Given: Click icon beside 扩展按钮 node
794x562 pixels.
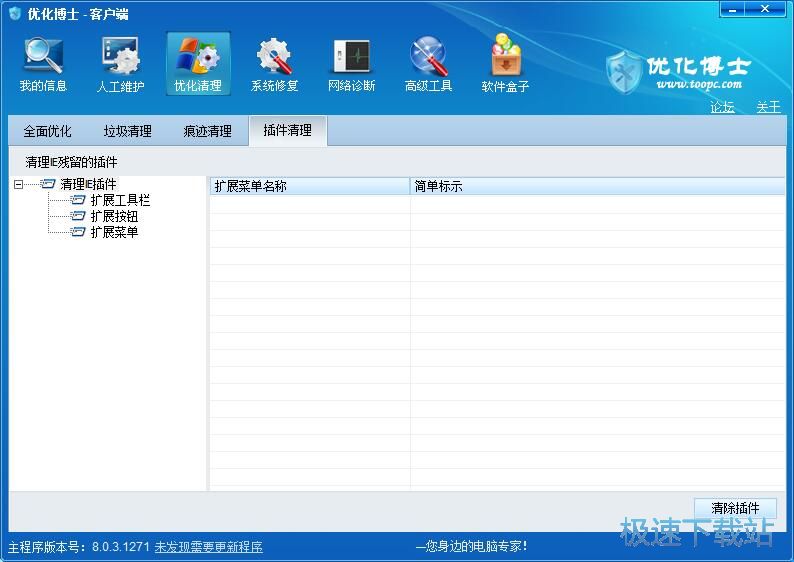Looking at the screenshot, I should (77, 216).
